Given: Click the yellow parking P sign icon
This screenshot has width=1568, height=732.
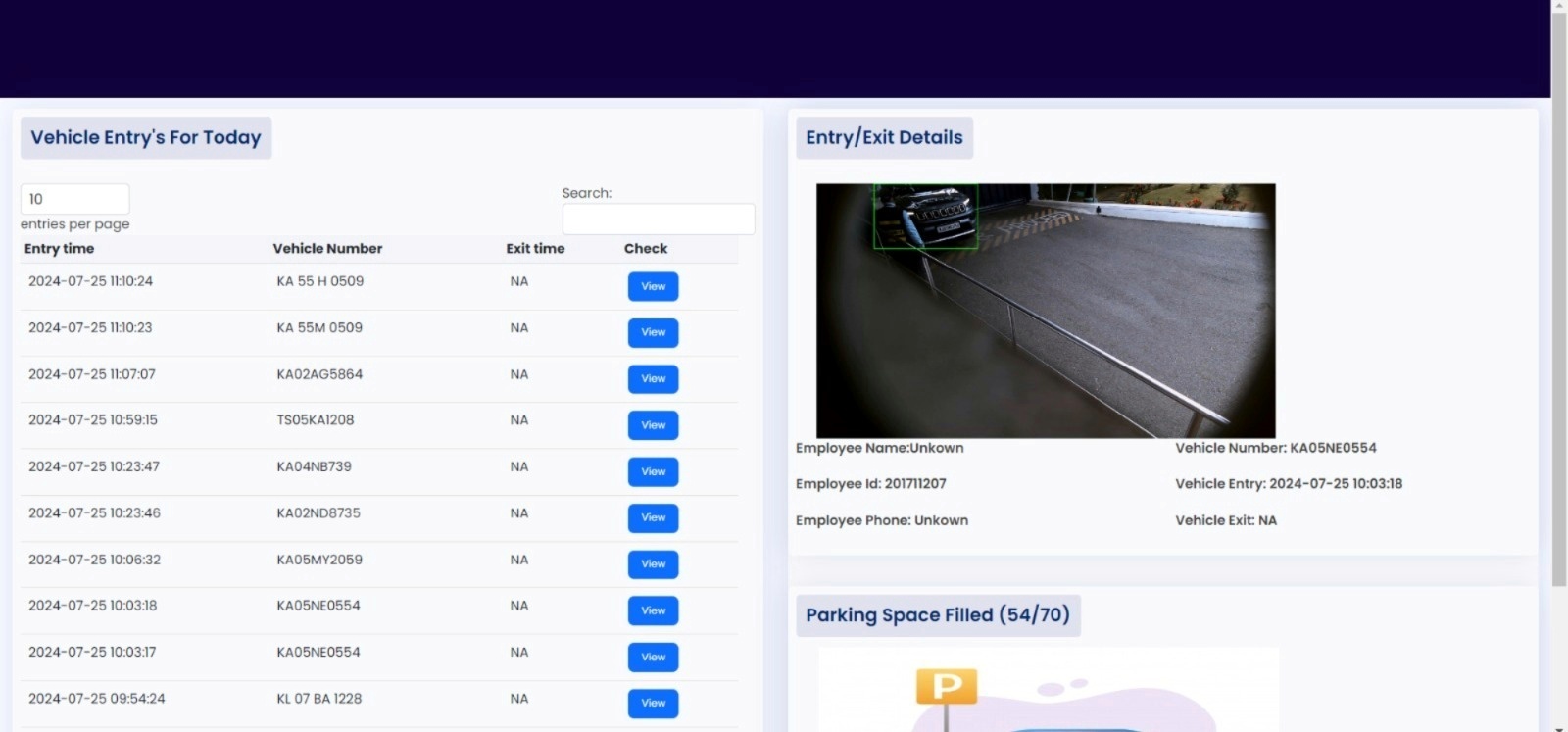Looking at the screenshot, I should pos(947,686).
